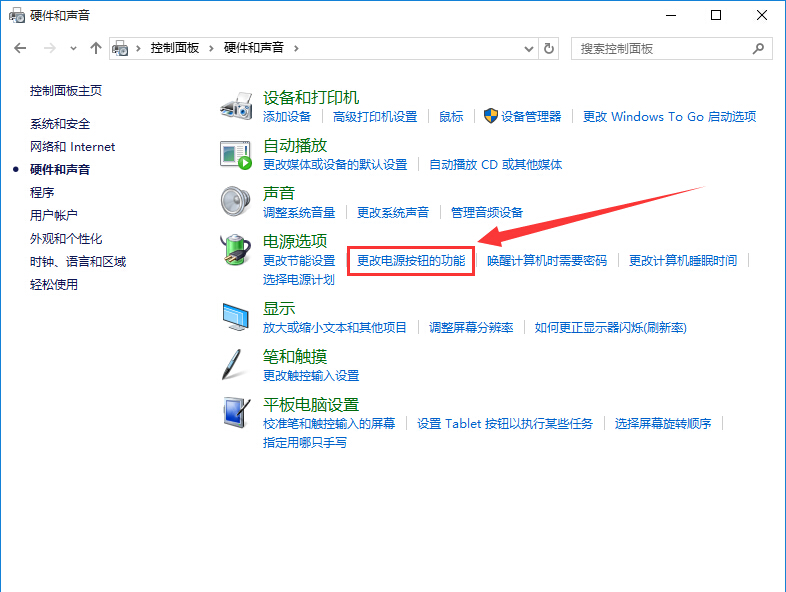786x592 pixels.
Task: Go up one level with up arrow
Action: pyautogui.click(x=96, y=48)
